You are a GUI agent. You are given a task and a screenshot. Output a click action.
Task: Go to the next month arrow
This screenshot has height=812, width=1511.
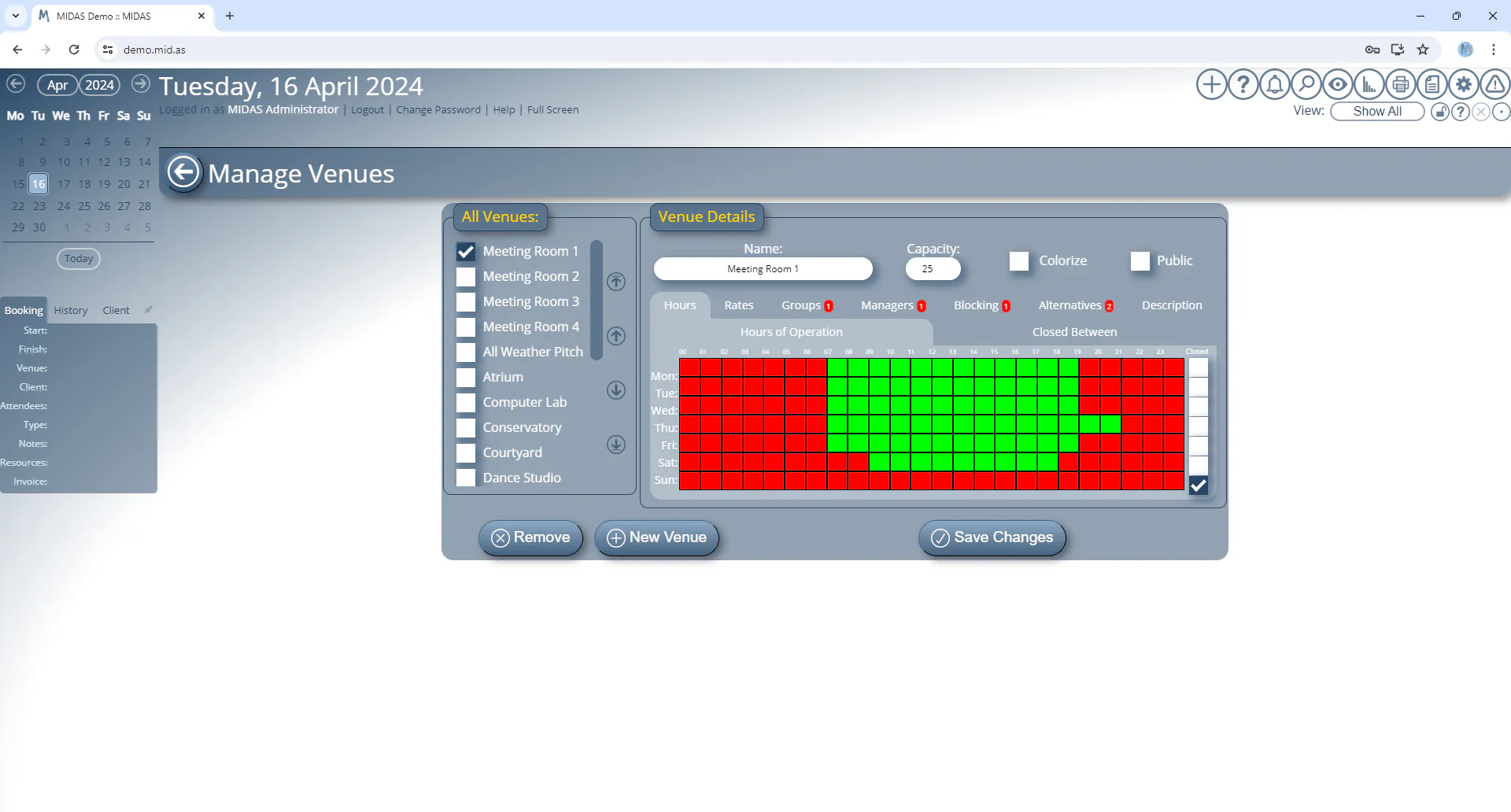coord(140,83)
